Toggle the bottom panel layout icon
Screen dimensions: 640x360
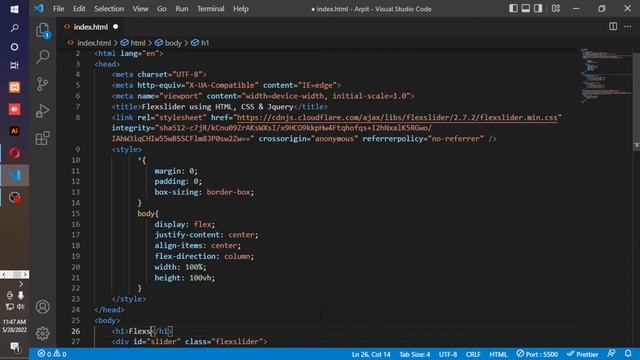click(x=526, y=8)
